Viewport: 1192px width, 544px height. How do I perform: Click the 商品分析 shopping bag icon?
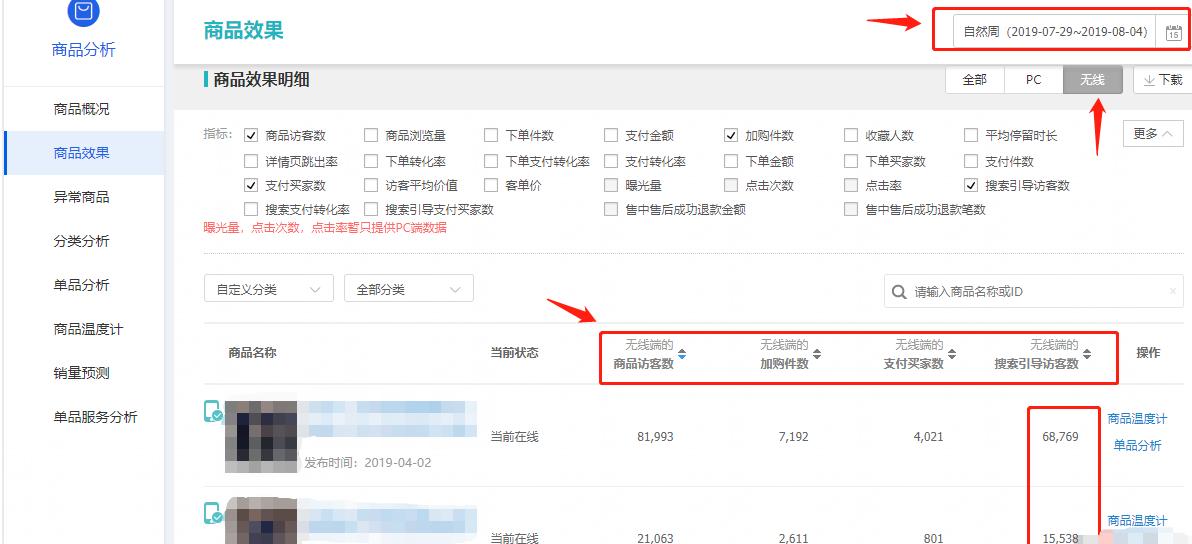coord(84,12)
